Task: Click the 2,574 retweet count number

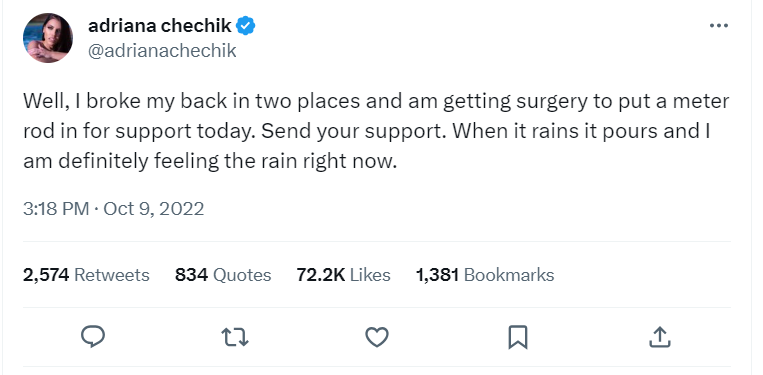Action: point(46,275)
